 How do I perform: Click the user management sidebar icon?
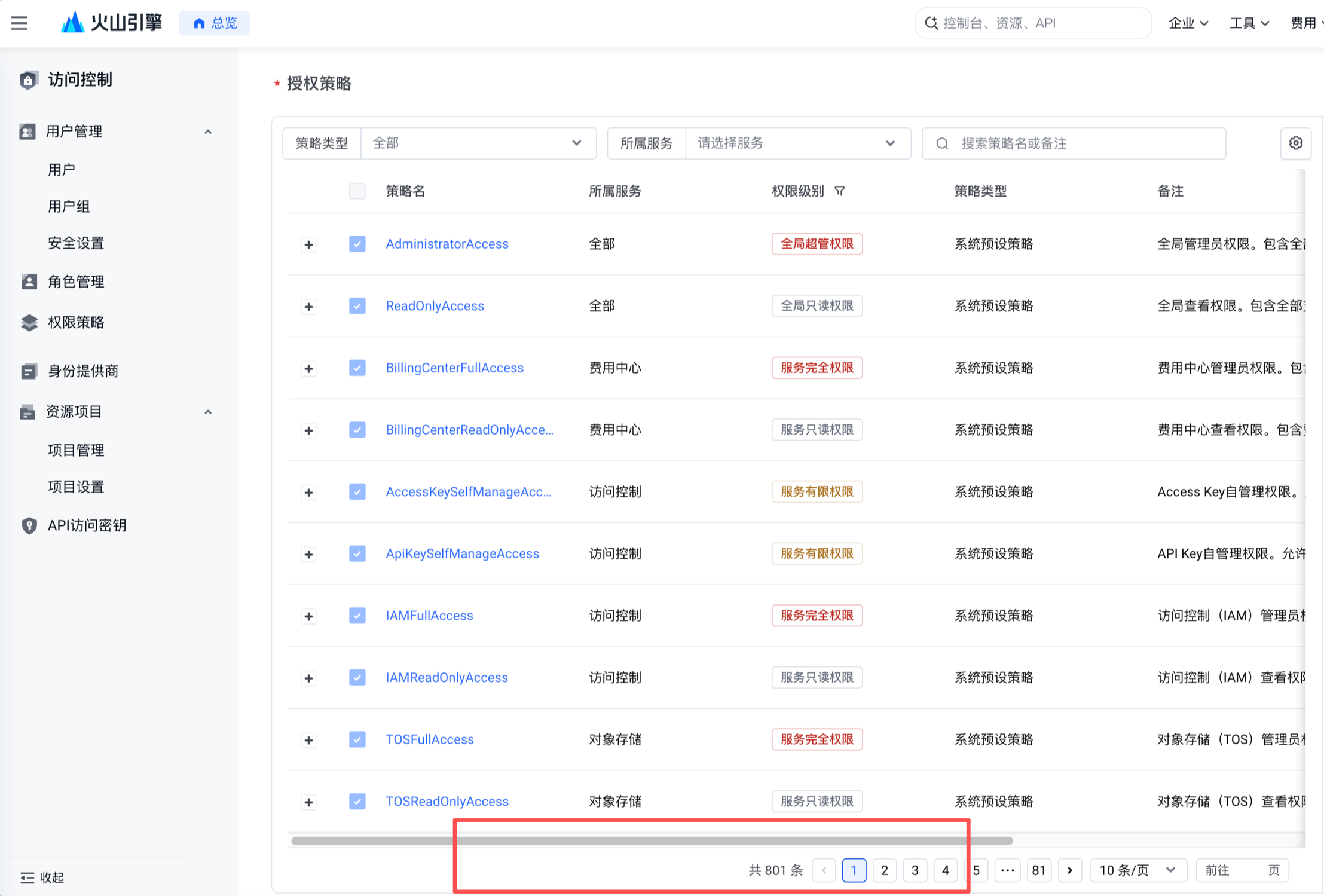pos(27,132)
